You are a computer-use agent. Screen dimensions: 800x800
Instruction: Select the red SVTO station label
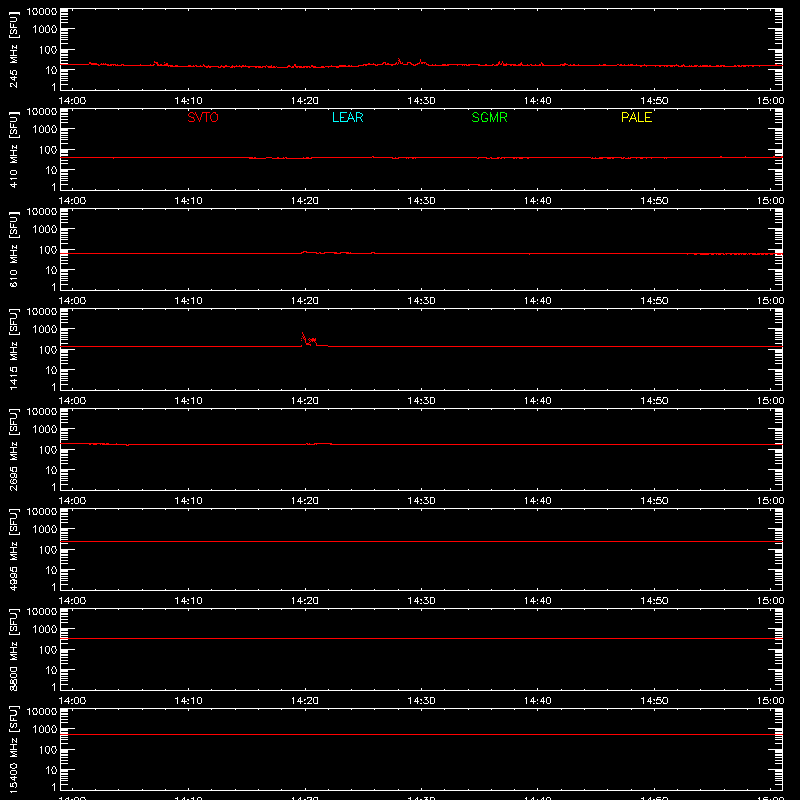point(203,117)
